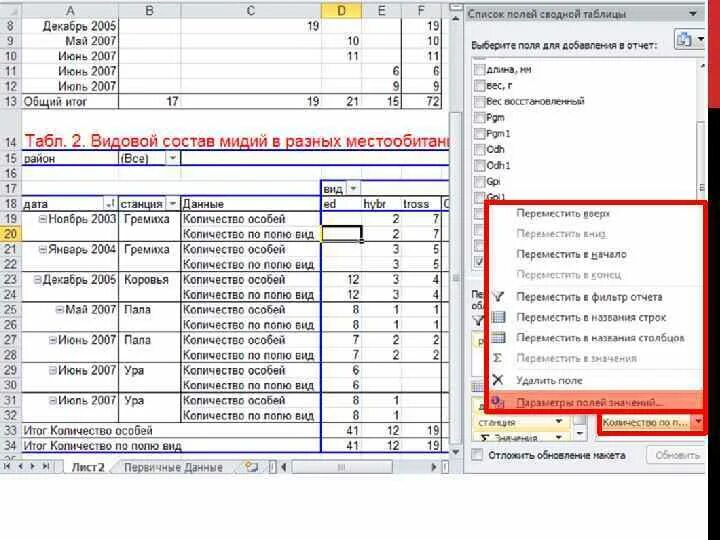Screen dimensions: 720x540
Task: Enable the Odh1 field checkbox
Action: coord(479,165)
